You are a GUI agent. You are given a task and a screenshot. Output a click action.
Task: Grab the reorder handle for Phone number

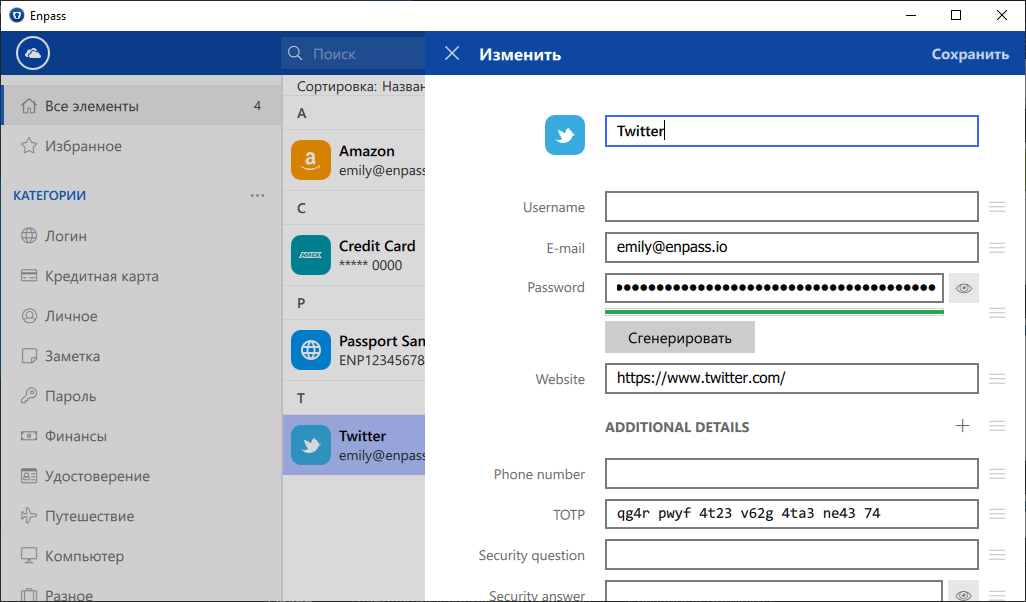pos(997,474)
